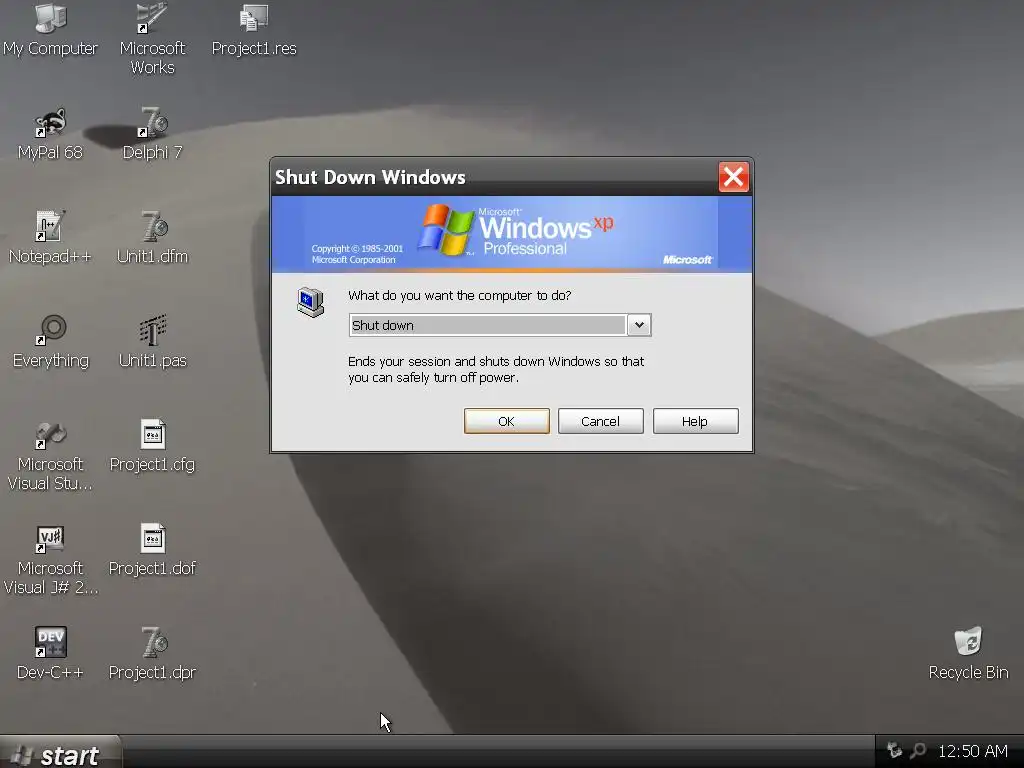Open the Start menu
This screenshot has width=1024, height=768.
click(x=60, y=752)
